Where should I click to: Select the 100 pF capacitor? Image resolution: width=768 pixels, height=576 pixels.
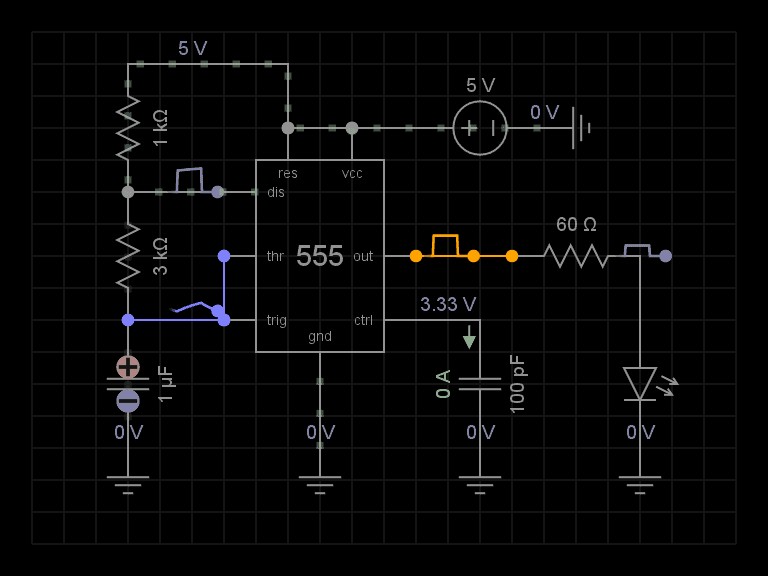(480, 384)
